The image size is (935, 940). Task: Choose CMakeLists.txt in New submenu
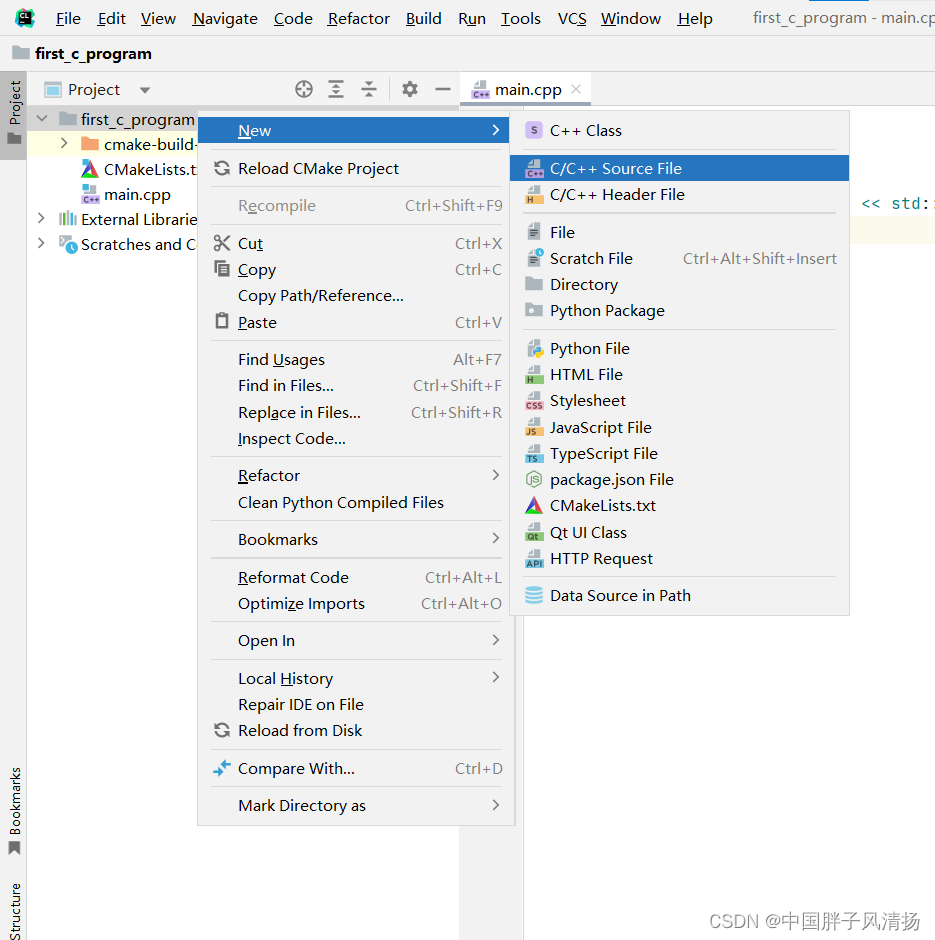click(679, 506)
